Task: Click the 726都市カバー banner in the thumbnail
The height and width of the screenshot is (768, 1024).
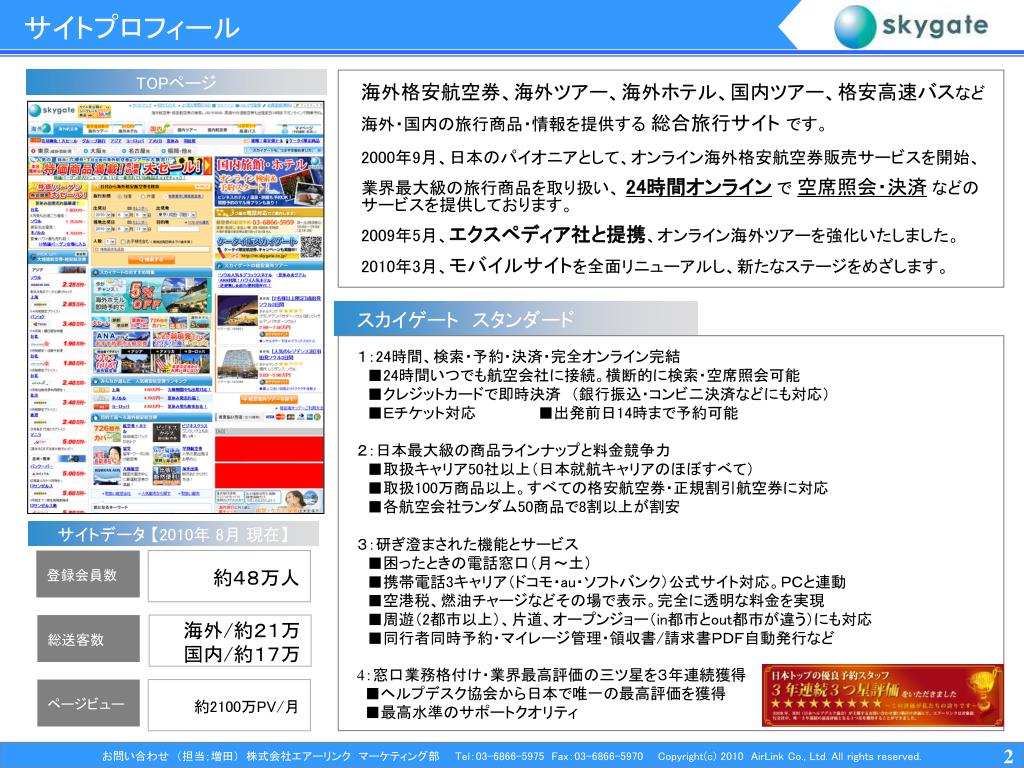Action: (106, 433)
